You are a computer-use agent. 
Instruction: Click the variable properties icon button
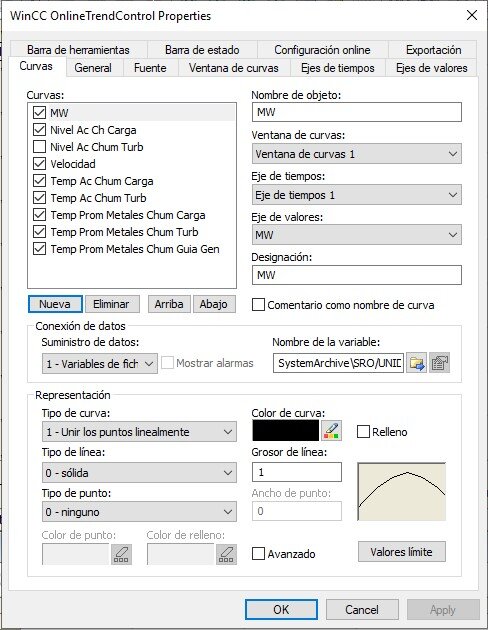click(x=439, y=363)
